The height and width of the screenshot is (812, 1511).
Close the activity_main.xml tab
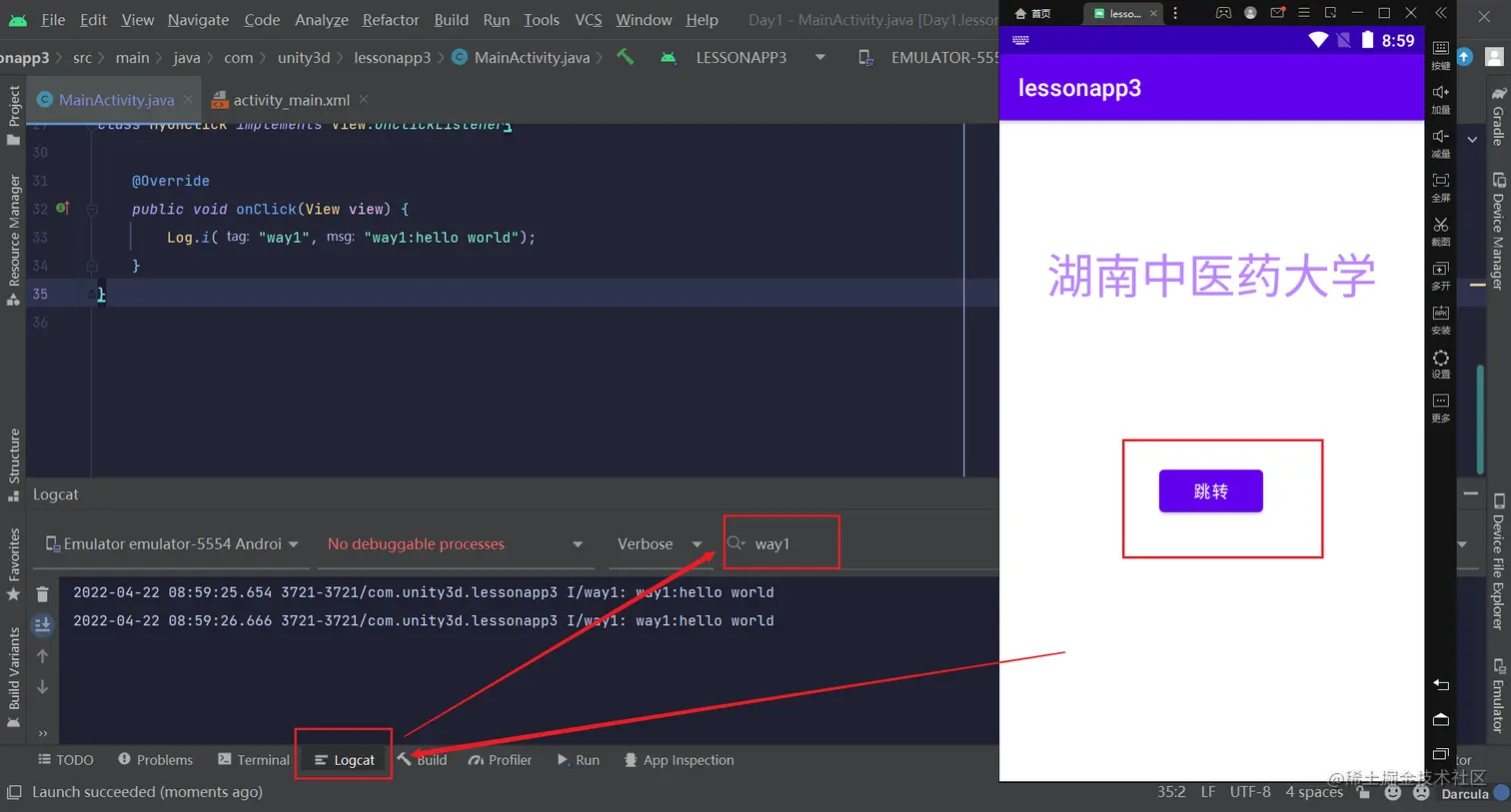click(364, 99)
